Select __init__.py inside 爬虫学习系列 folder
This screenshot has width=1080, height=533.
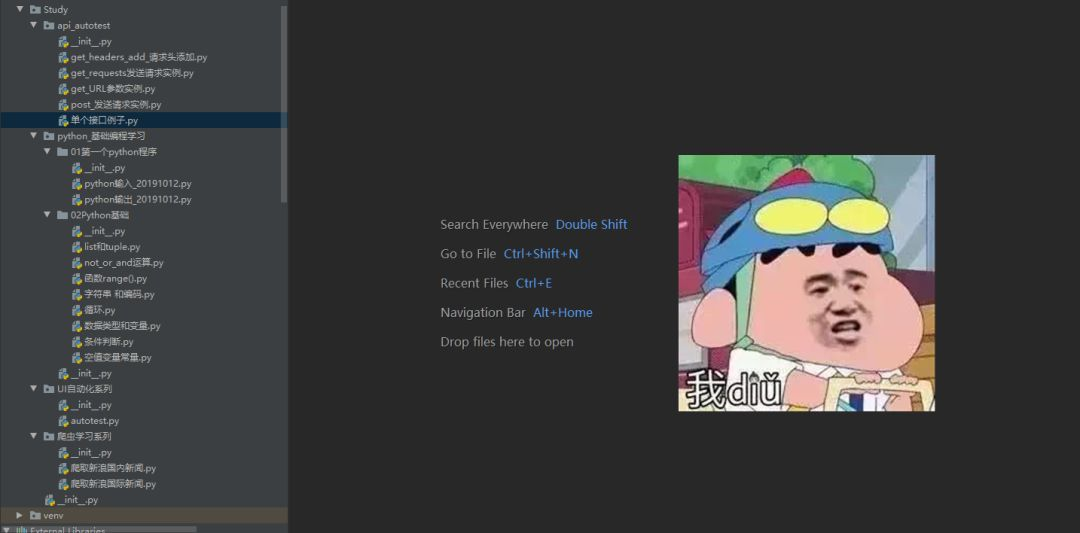tap(91, 452)
